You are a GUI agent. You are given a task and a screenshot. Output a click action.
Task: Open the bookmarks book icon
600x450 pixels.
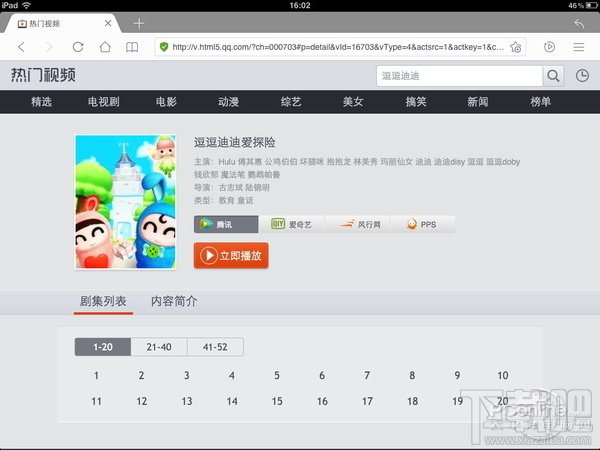132,47
